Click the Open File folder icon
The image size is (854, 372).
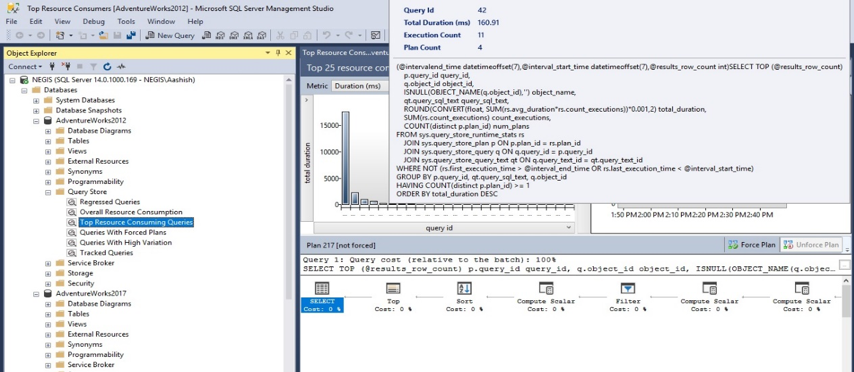(x=102, y=35)
